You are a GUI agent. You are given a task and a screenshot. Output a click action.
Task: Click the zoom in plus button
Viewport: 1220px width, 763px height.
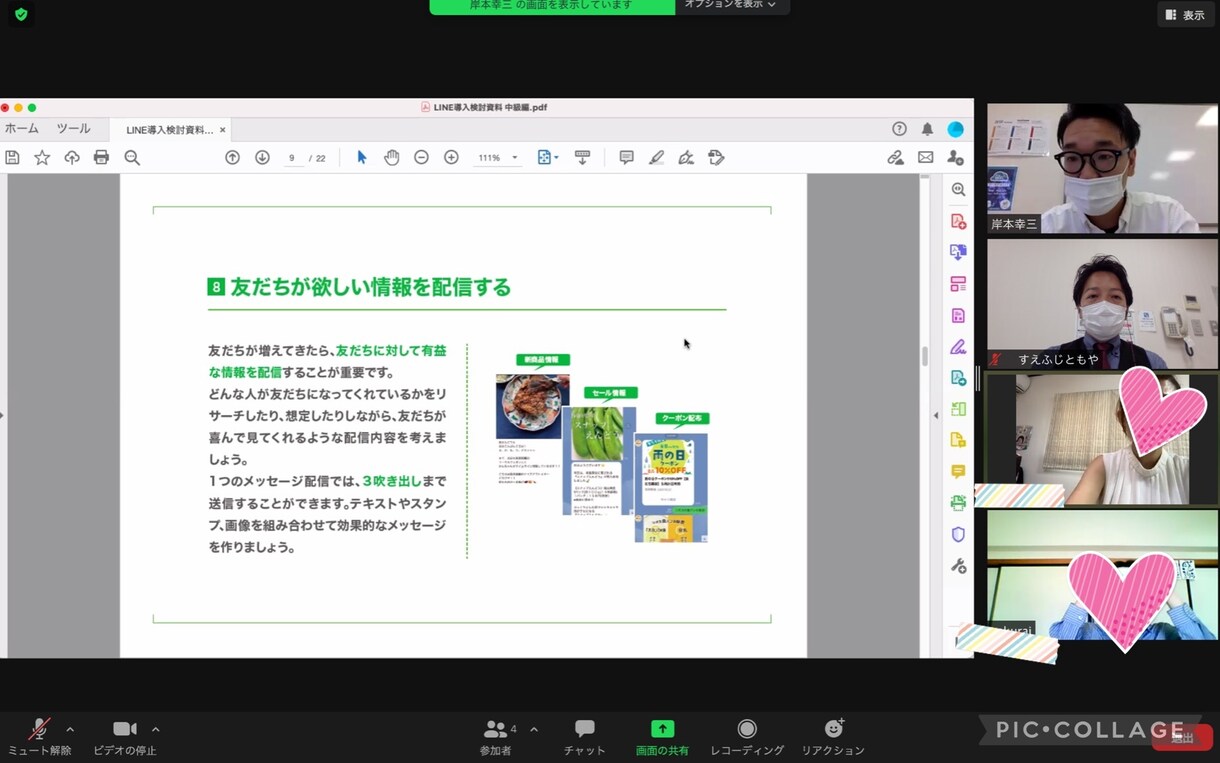(451, 158)
